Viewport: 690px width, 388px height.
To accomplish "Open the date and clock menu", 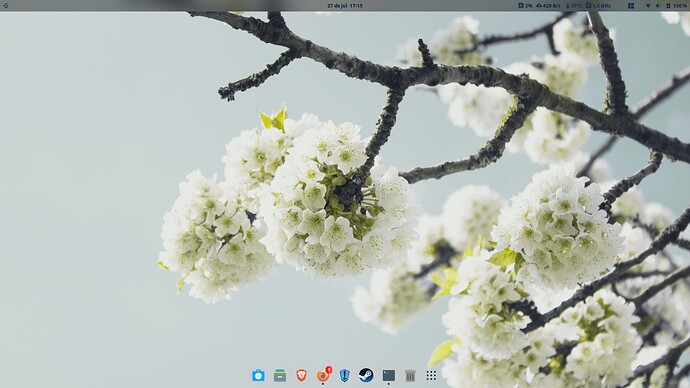I will coord(345,6).
